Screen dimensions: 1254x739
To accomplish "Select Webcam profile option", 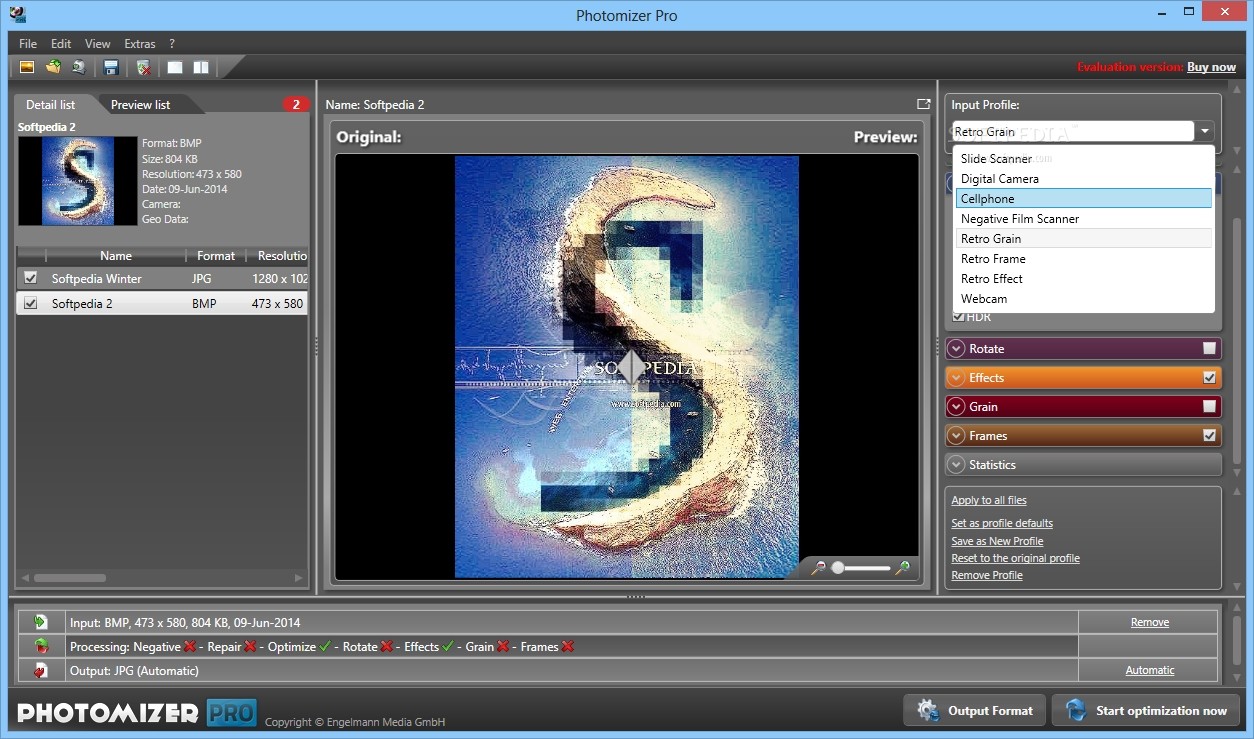I will [x=1083, y=298].
